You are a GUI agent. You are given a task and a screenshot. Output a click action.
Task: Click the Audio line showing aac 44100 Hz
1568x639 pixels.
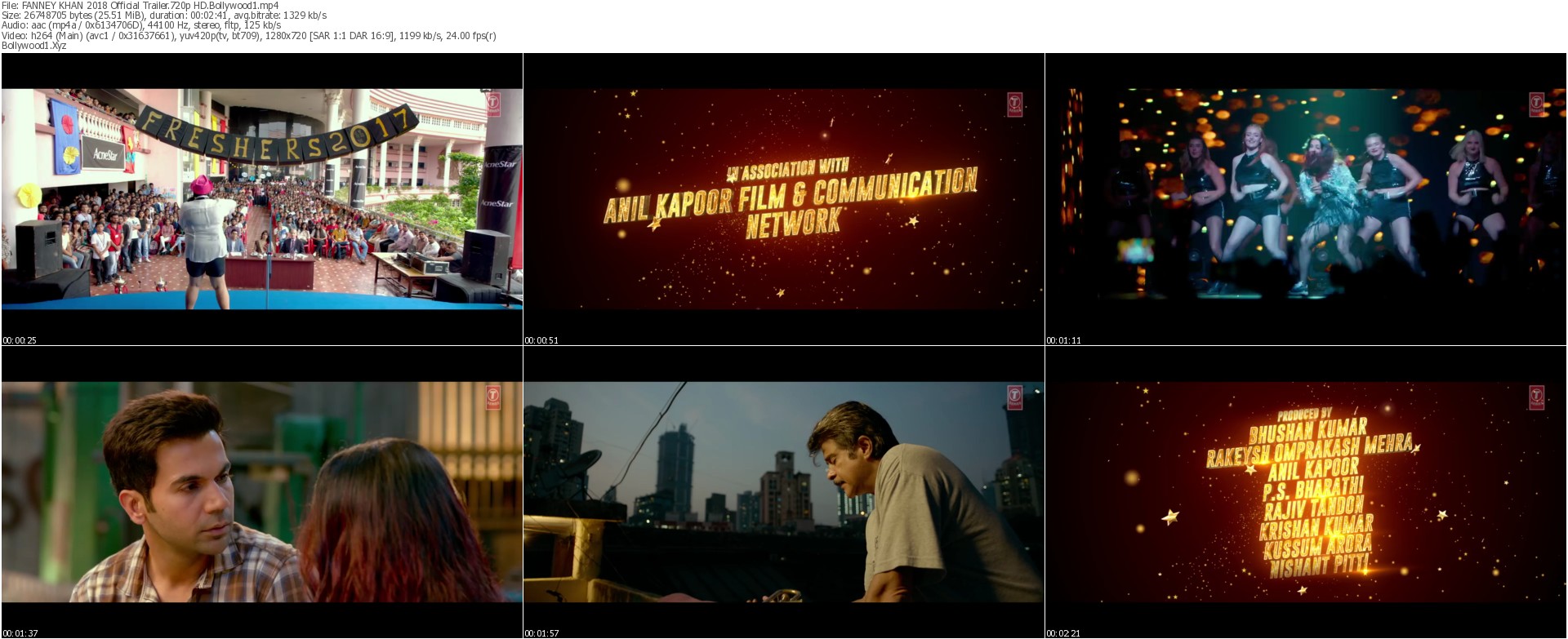coord(141,25)
